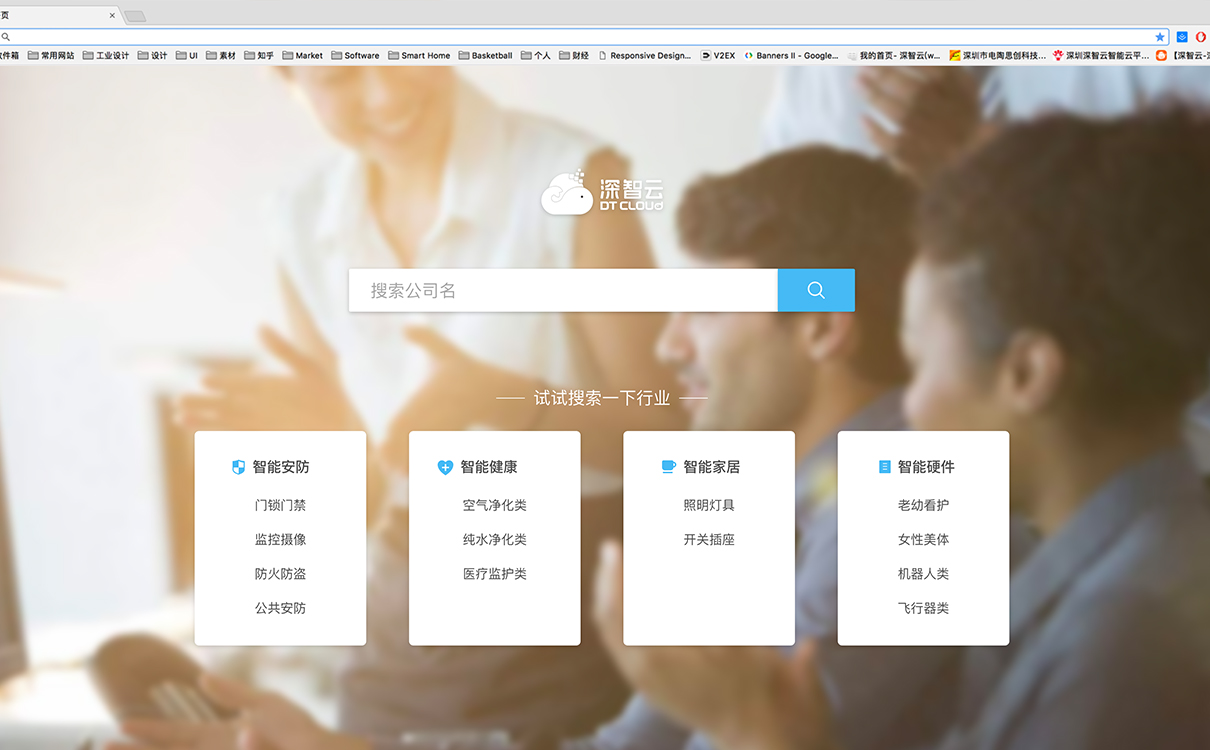The height and width of the screenshot is (750, 1210).
Task: Open the 设计 bookmark folder
Action: coord(153,56)
